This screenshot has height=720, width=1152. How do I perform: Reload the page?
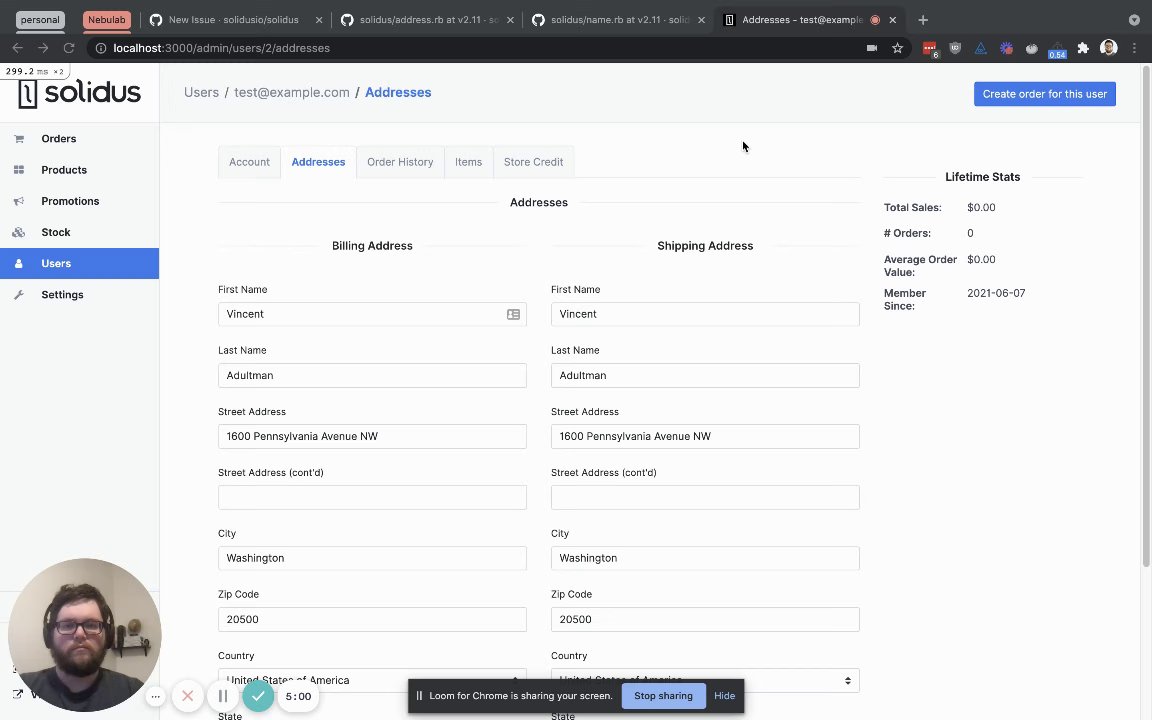tap(69, 48)
